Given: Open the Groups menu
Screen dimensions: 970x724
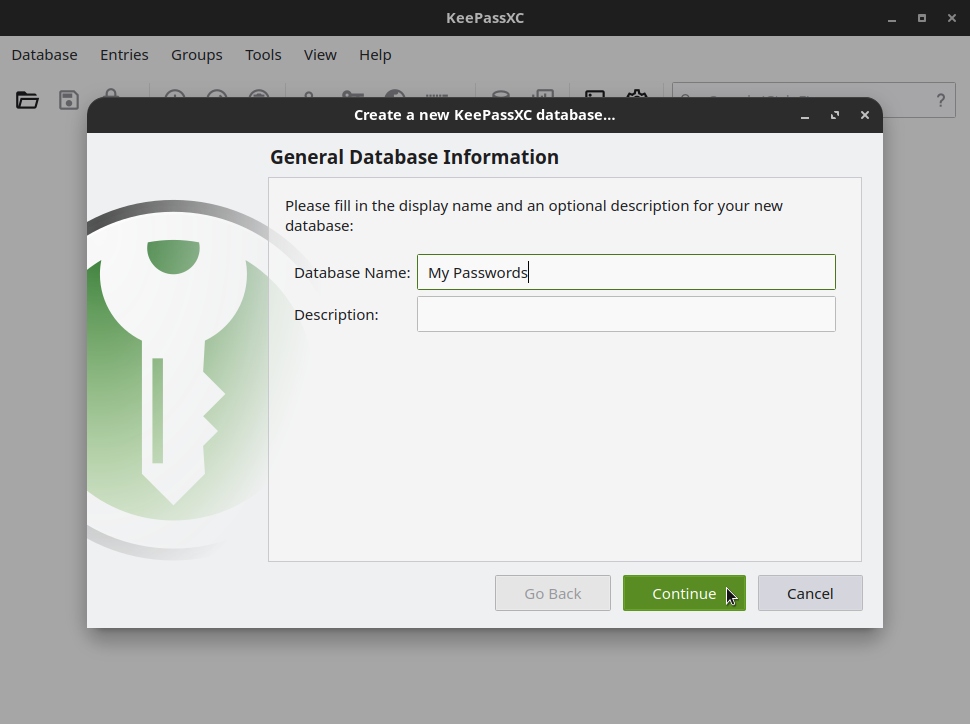Looking at the screenshot, I should click(197, 54).
